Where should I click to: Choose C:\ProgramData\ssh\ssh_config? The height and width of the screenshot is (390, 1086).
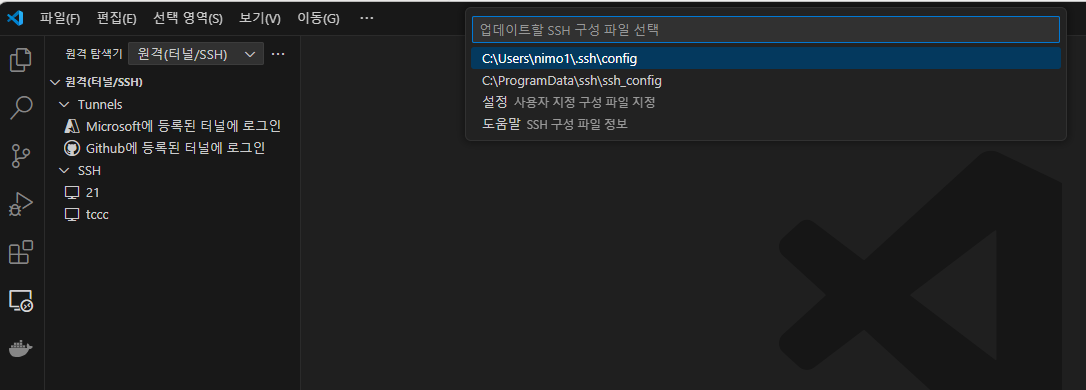pyautogui.click(x=765, y=80)
